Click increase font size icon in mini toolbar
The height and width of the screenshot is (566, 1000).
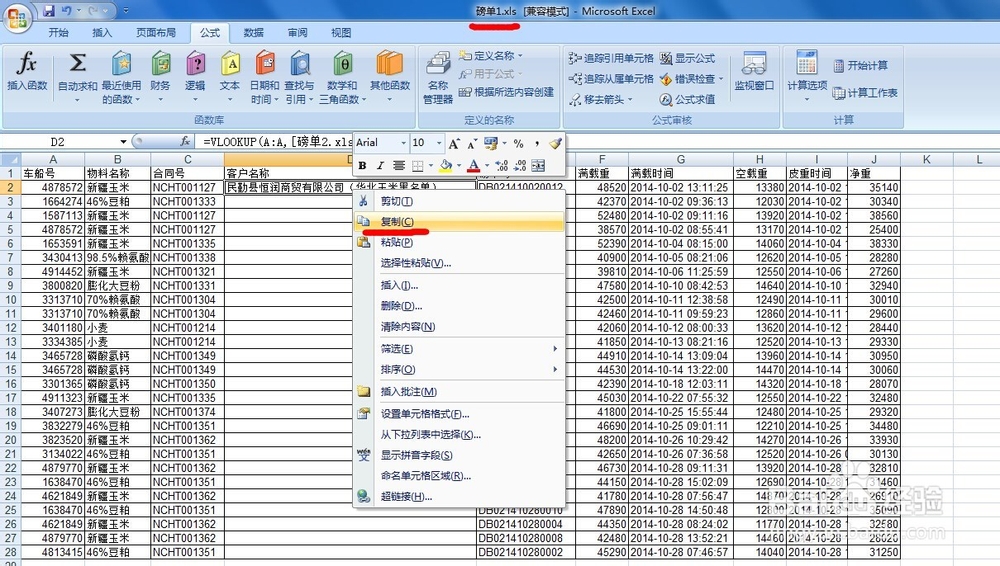pyautogui.click(x=454, y=144)
